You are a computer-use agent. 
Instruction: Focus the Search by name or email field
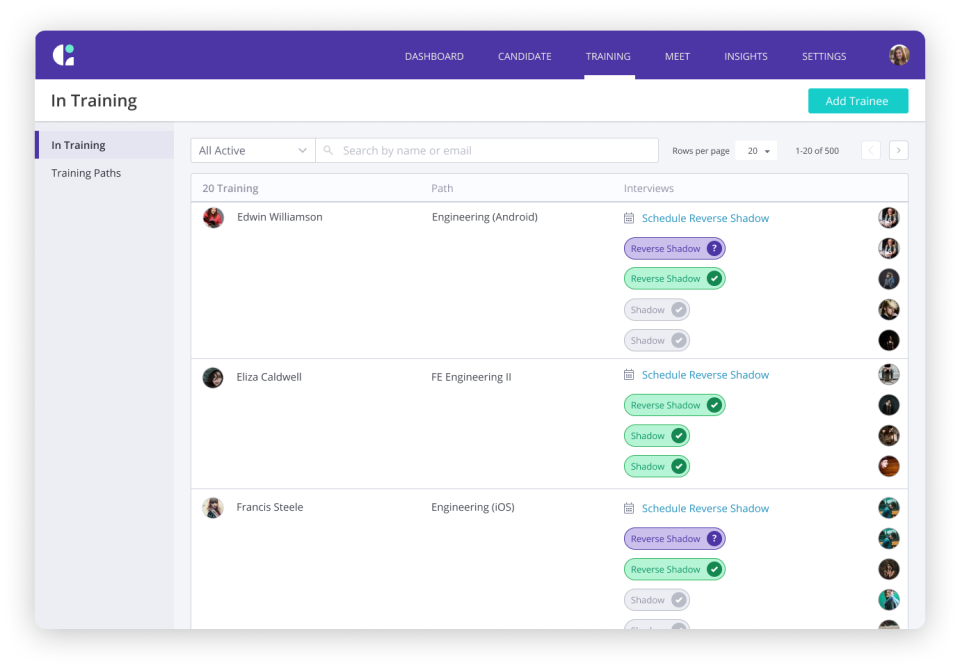pos(487,150)
